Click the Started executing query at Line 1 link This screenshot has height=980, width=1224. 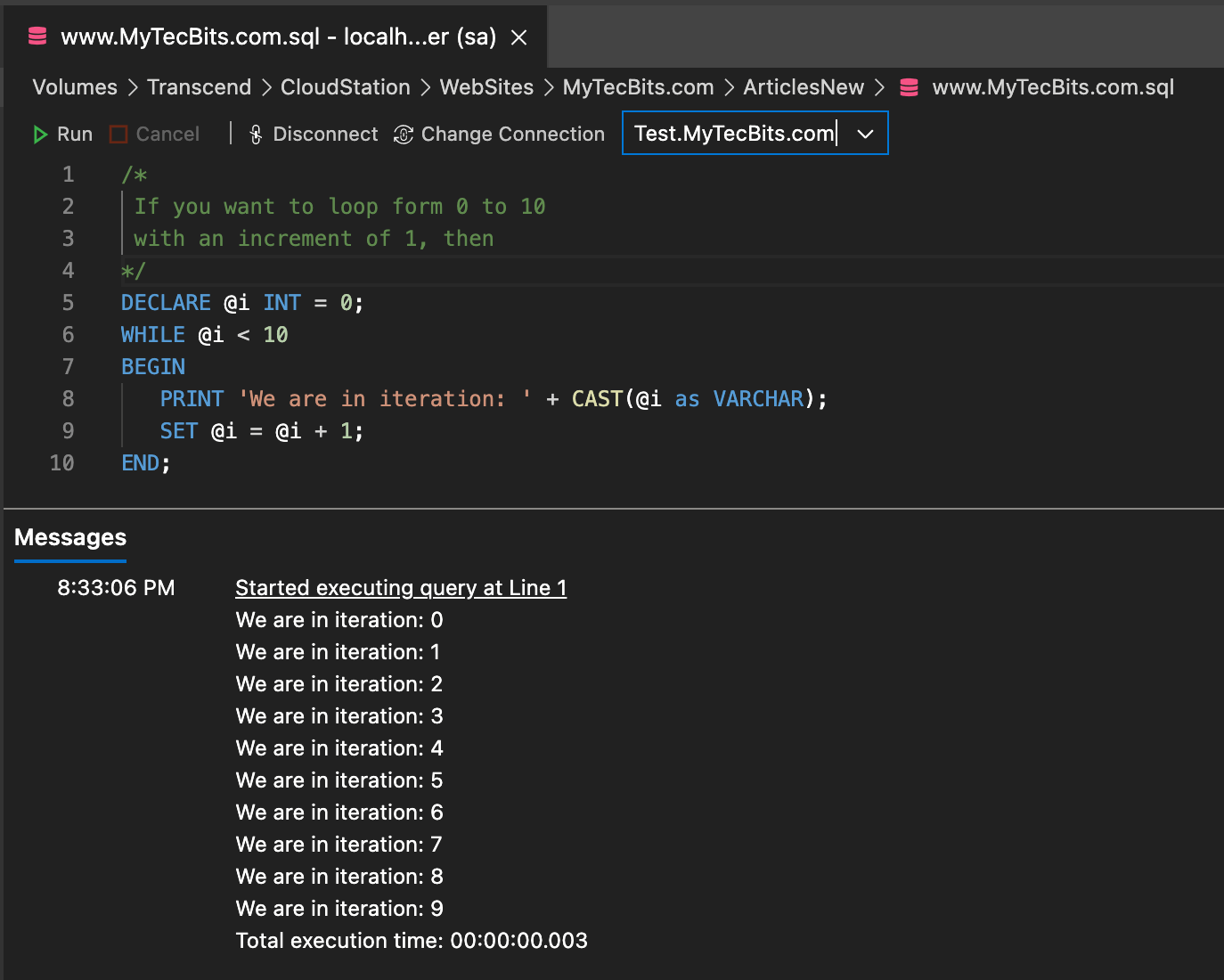[x=401, y=587]
